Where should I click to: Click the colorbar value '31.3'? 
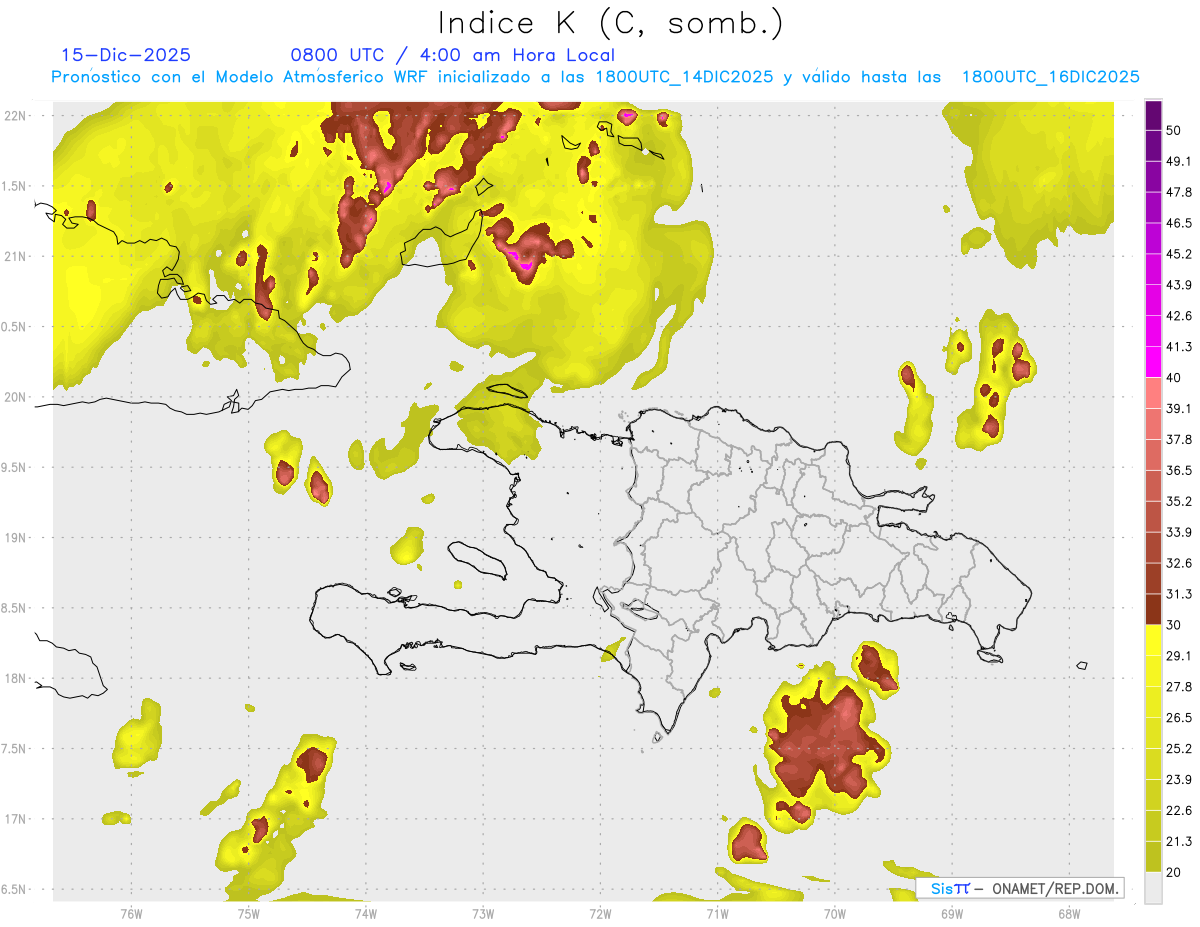pyautogui.click(x=1179, y=594)
